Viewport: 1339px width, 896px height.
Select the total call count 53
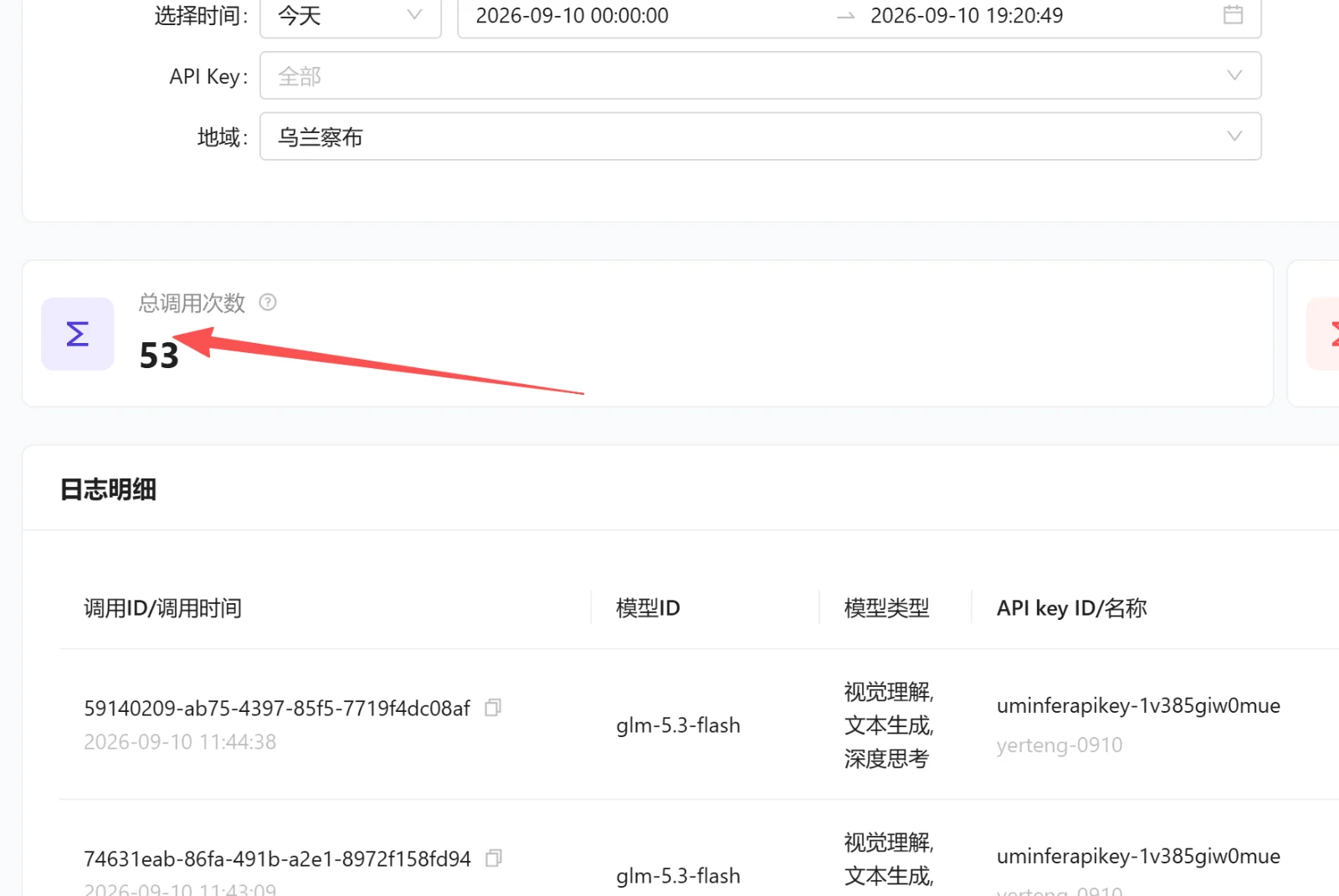tap(159, 356)
